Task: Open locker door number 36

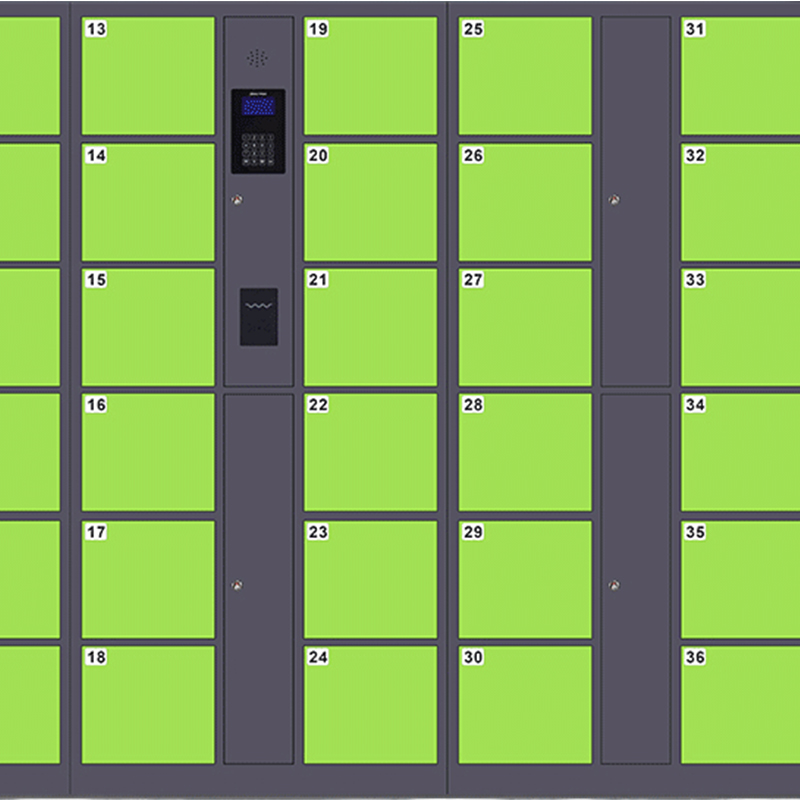Action: pyautogui.click(x=740, y=705)
